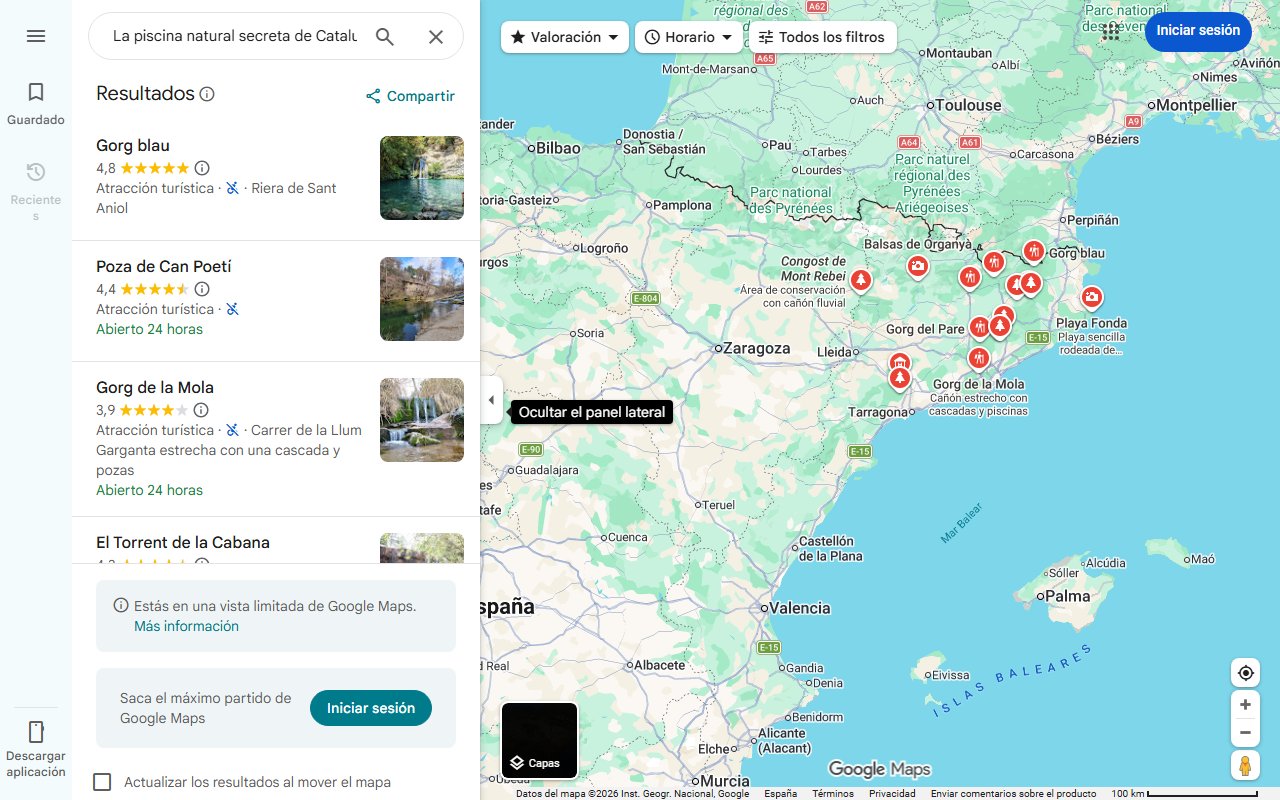Enable updating results when moving the map
The width and height of the screenshot is (1280, 800).
coord(102,782)
